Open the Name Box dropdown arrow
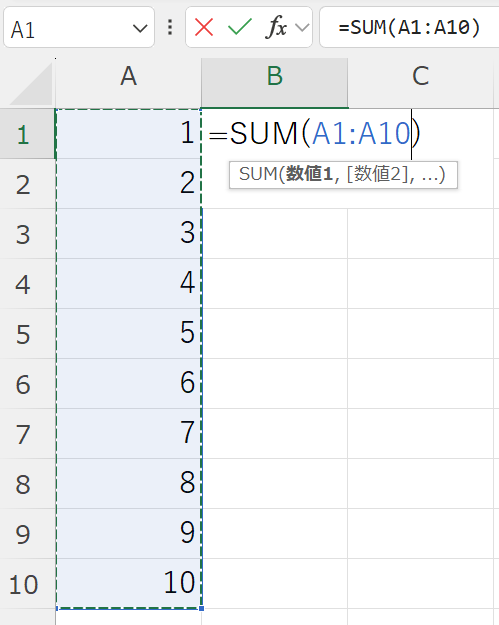499x625 pixels. click(x=140, y=28)
